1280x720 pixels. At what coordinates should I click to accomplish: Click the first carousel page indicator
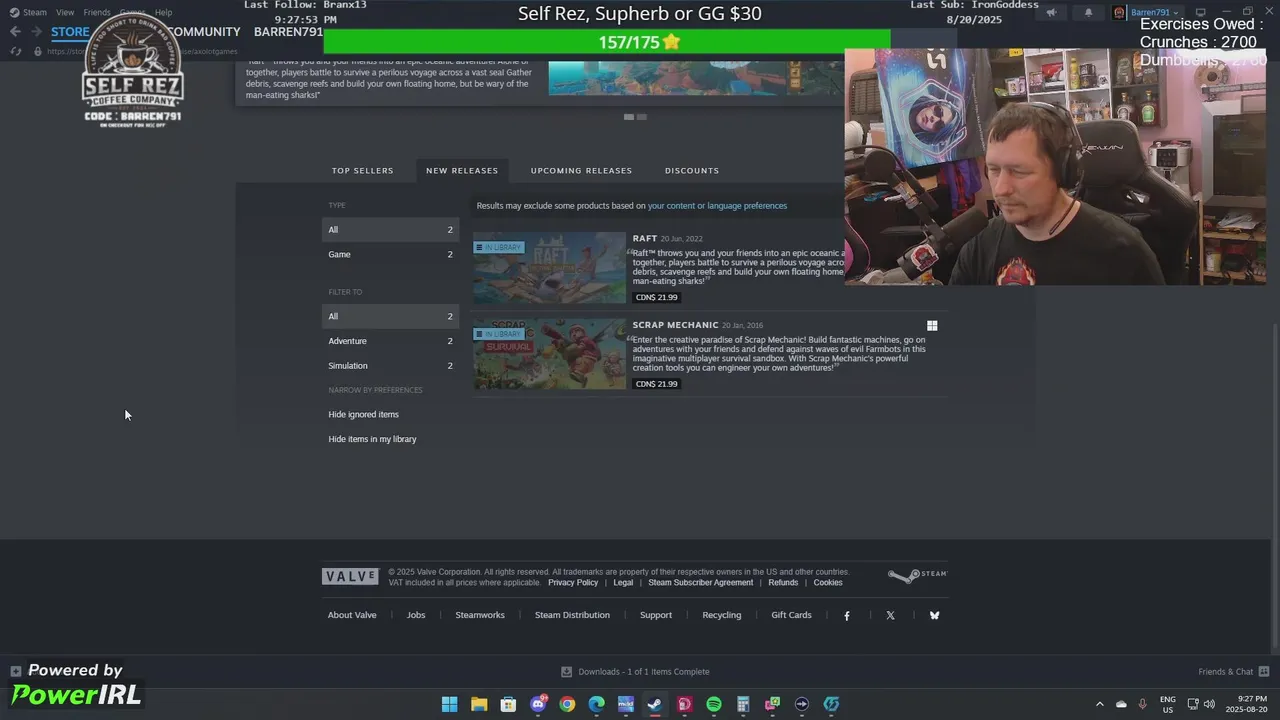(629, 117)
